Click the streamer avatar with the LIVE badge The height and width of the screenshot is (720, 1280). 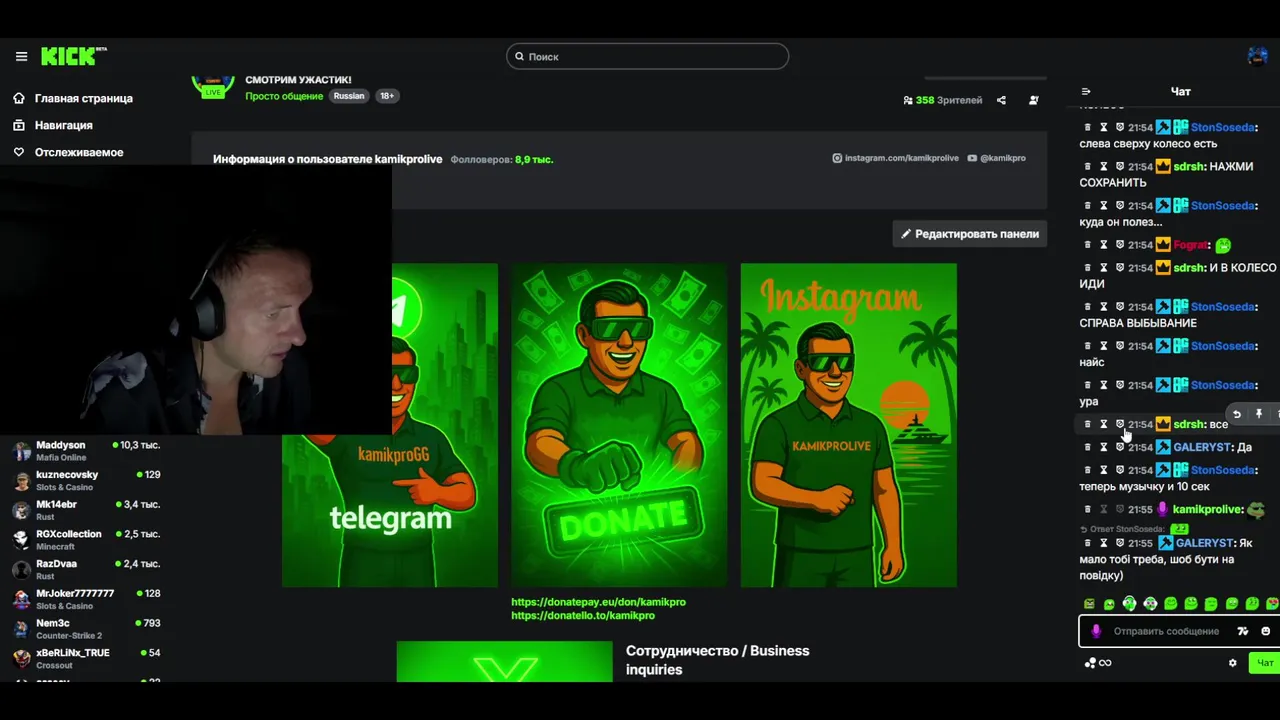click(212, 86)
